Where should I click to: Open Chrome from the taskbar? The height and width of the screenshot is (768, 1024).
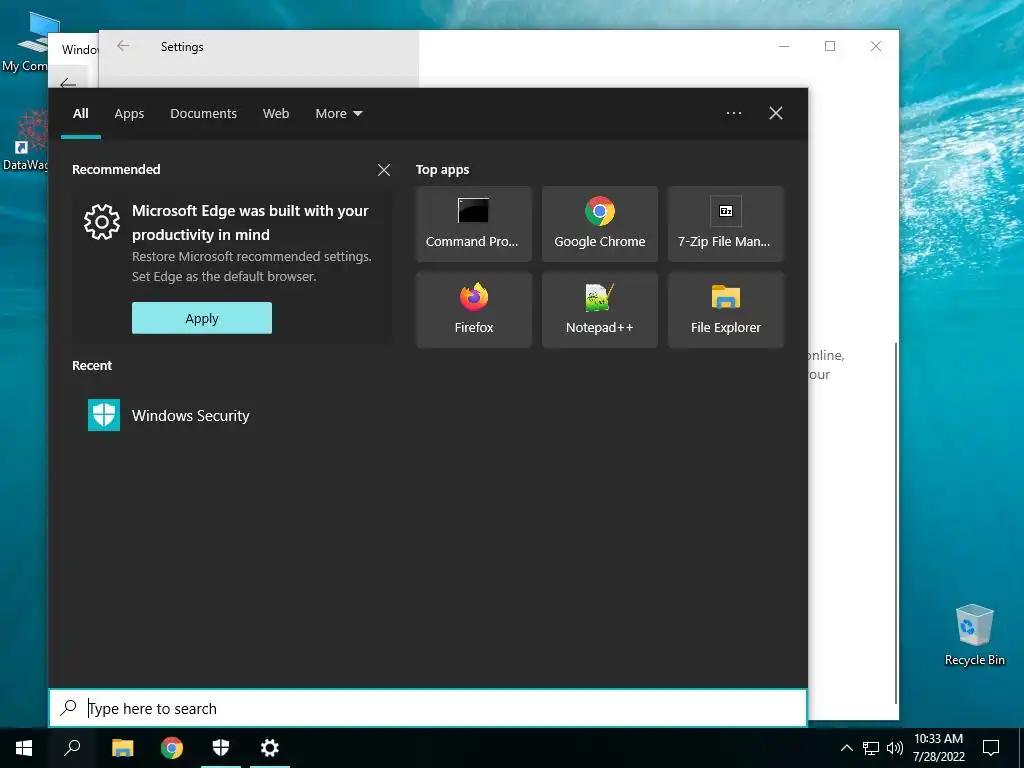click(x=172, y=748)
